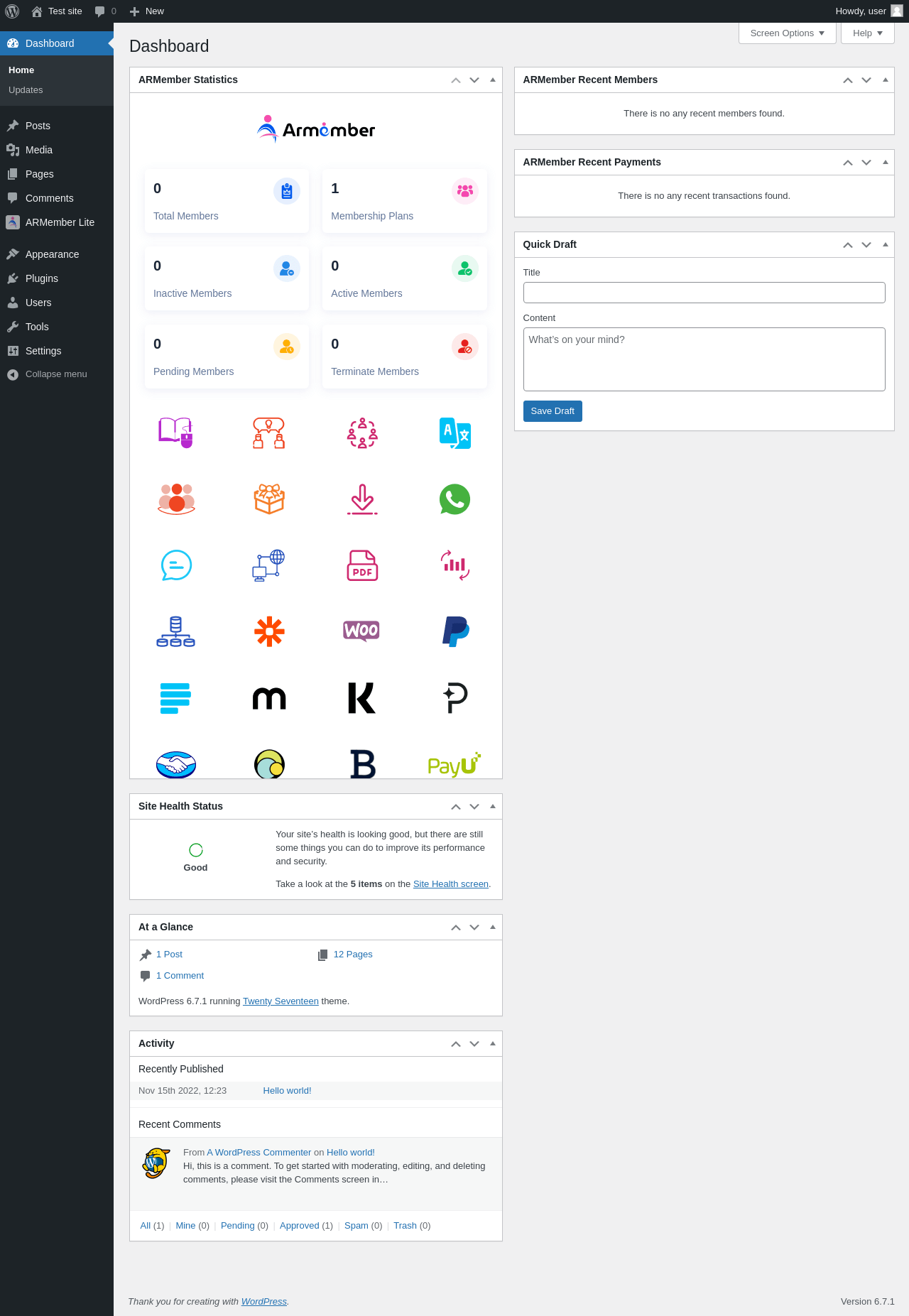Select the pink circular group members icon
Viewport: 909px width, 1316px height.
point(362,433)
